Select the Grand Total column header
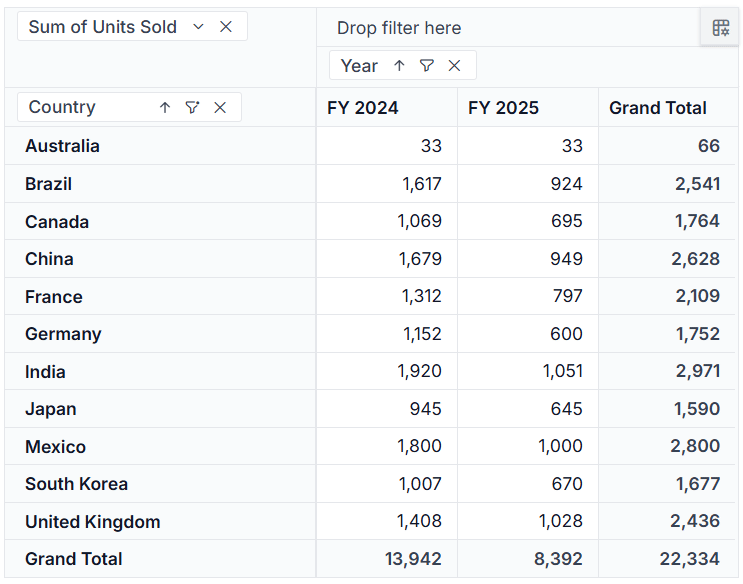 (x=667, y=108)
